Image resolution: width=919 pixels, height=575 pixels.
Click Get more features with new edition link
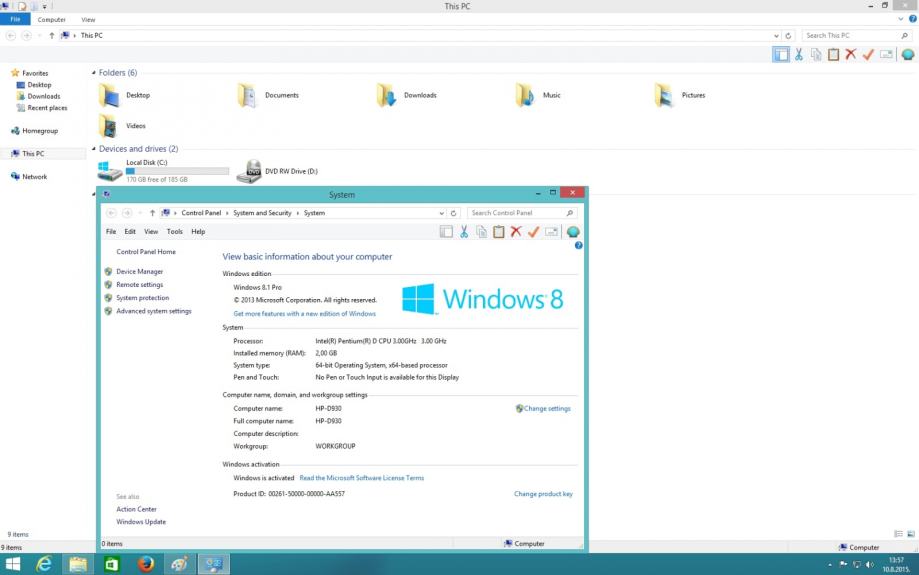304,314
